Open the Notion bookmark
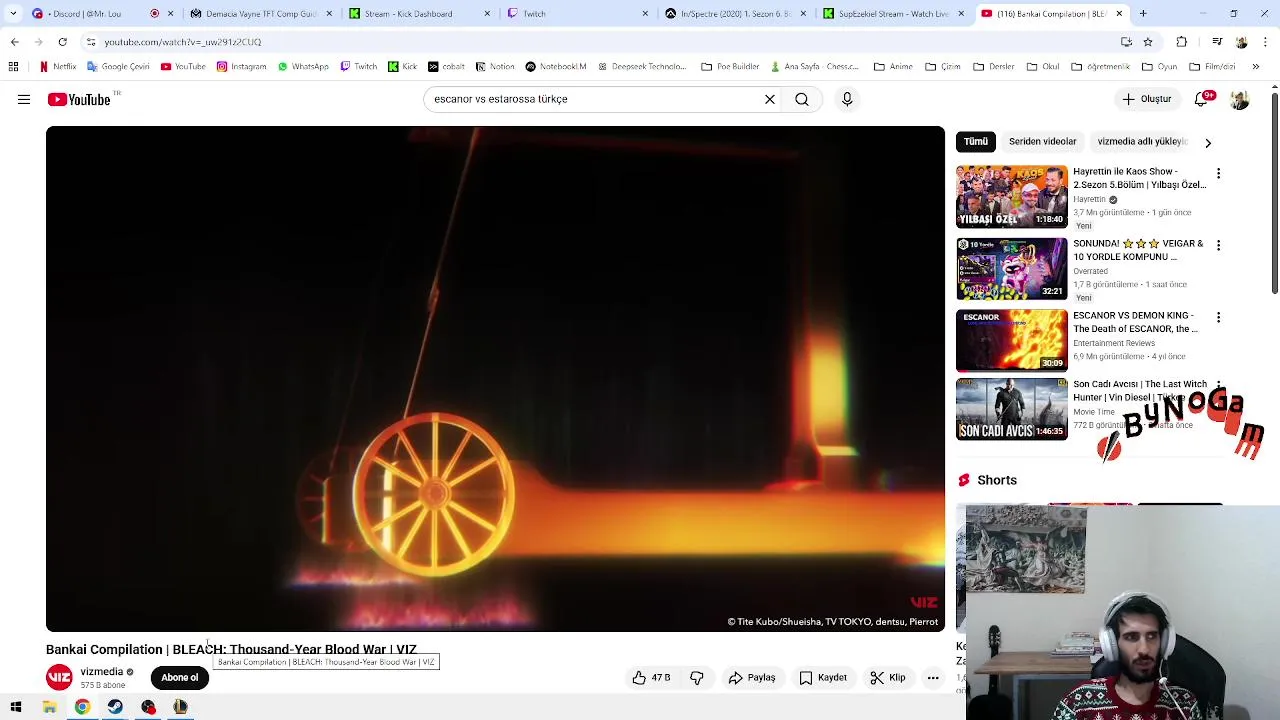Screen dimensions: 1280x720 click(495, 67)
